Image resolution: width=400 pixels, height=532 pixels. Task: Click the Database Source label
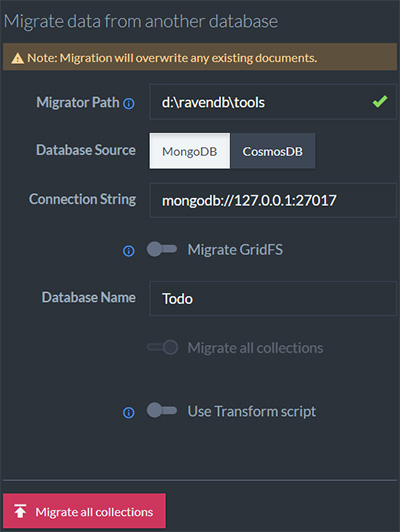click(86, 150)
